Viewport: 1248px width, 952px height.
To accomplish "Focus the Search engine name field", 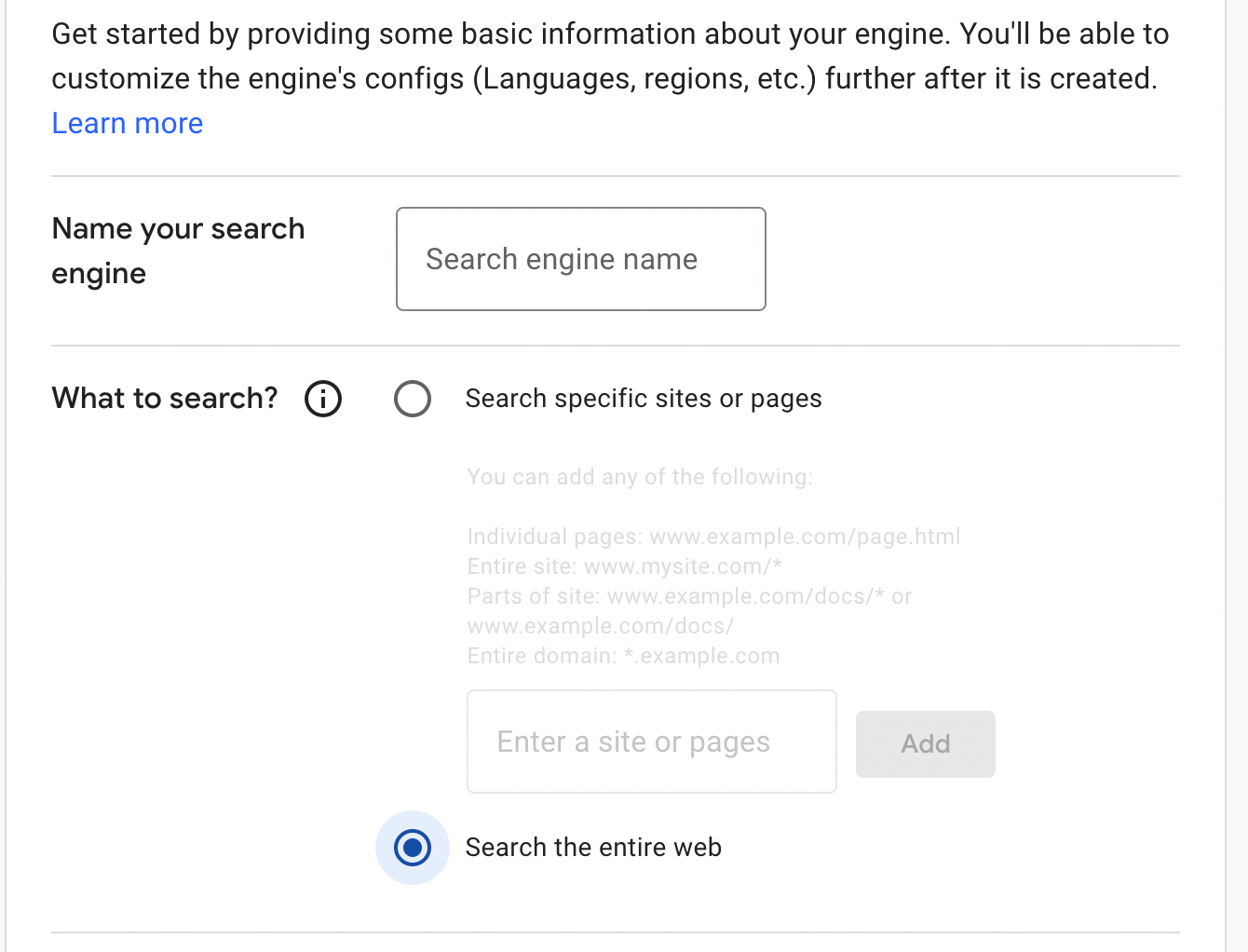I will coord(580,259).
